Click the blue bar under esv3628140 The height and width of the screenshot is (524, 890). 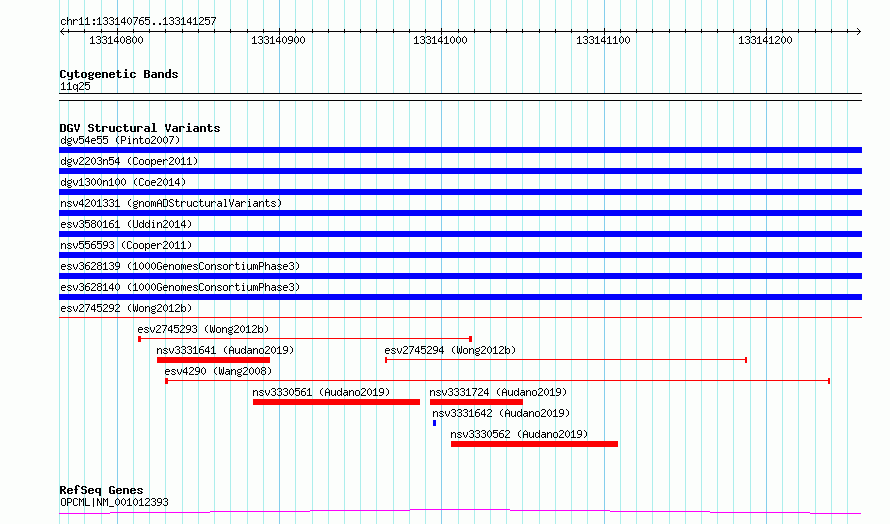tap(460, 297)
